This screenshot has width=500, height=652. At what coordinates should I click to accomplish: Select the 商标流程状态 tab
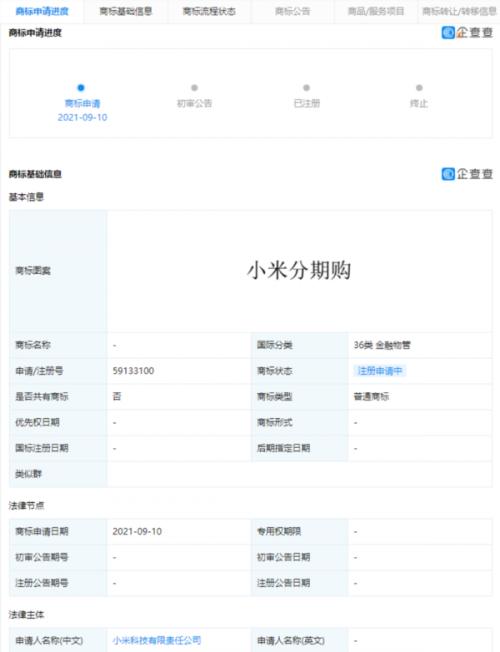[209, 11]
